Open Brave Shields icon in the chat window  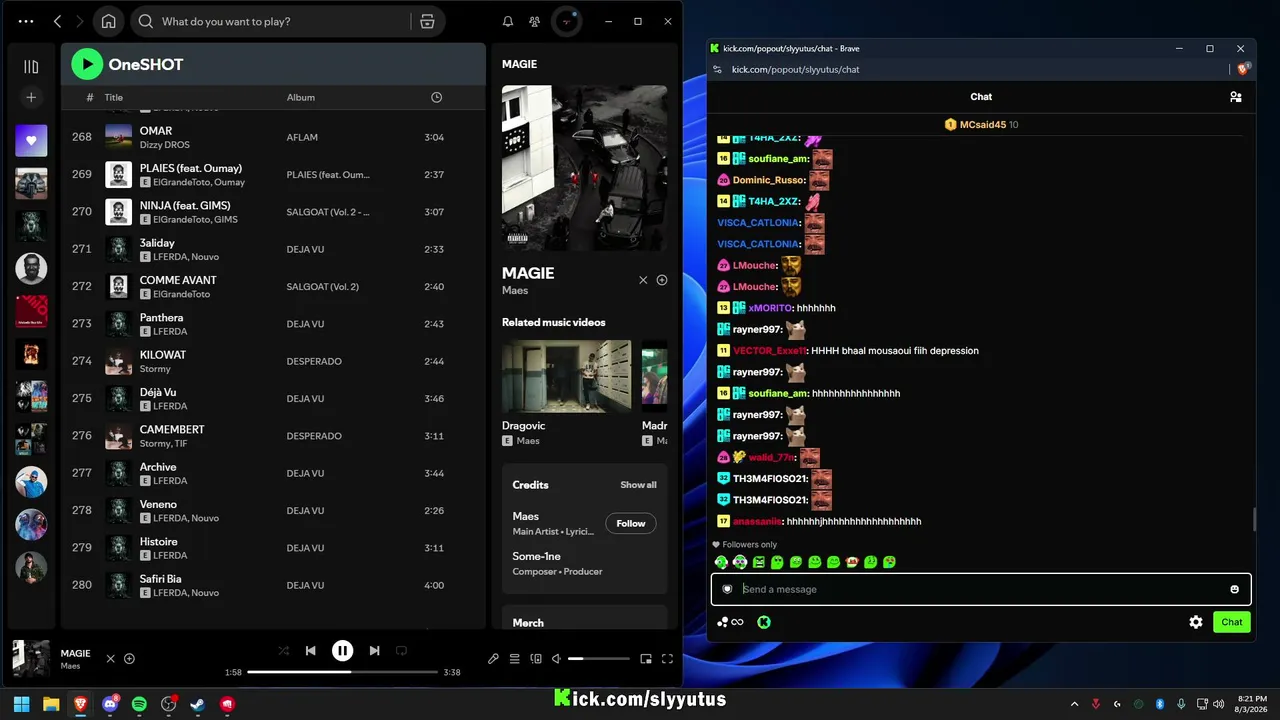click(x=1243, y=69)
